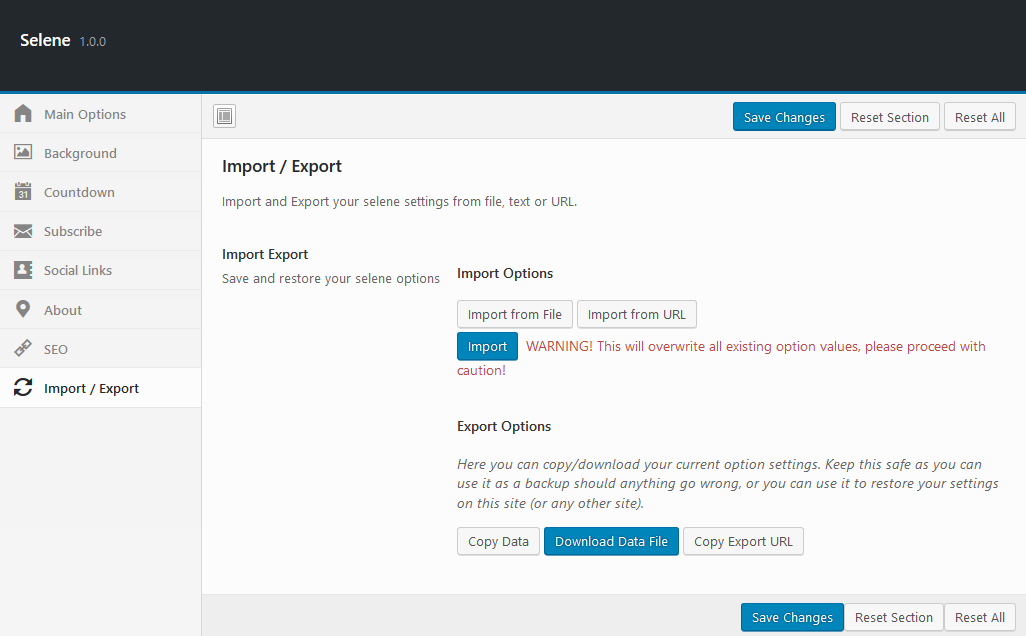Click the Social Links contact card icon
The image size is (1026, 636).
(23, 270)
